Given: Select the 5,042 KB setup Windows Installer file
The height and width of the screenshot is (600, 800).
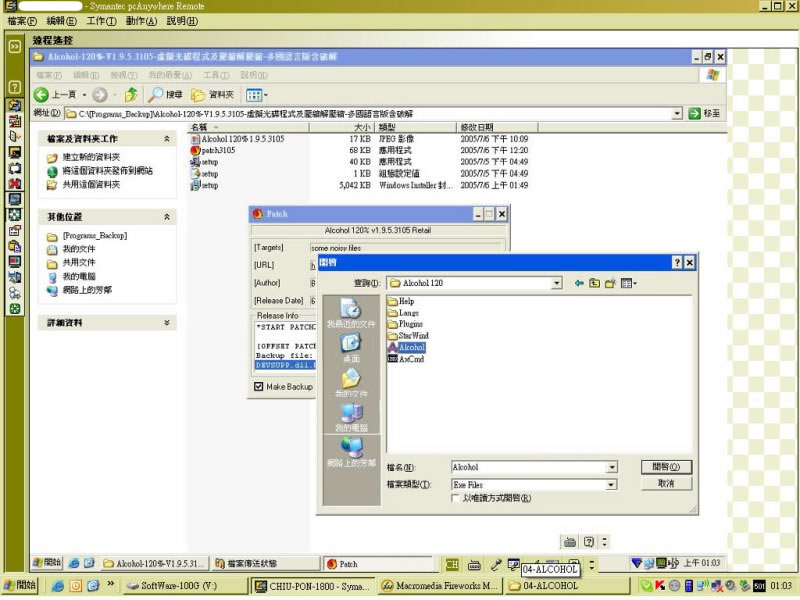Looking at the screenshot, I should pyautogui.click(x=205, y=185).
